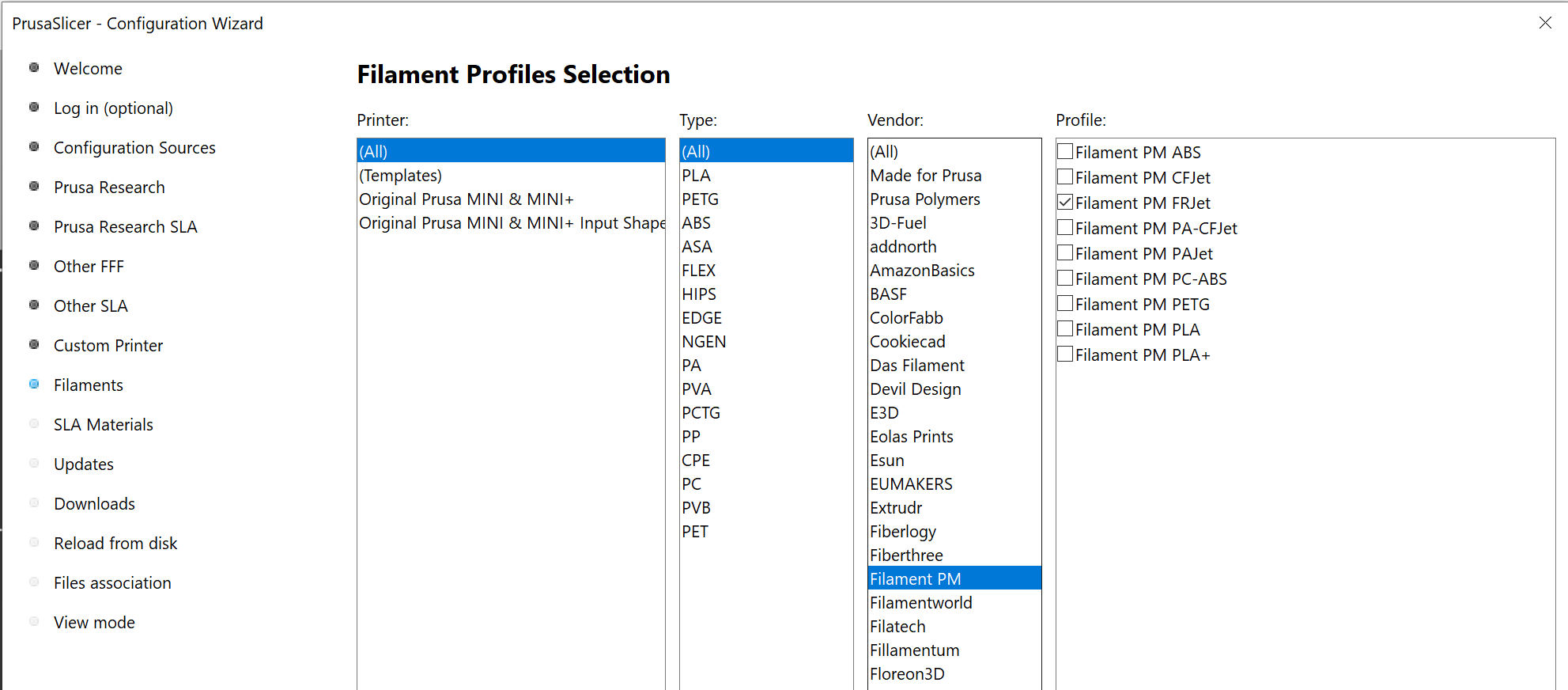Pick Floreon3D in the Vendor list
This screenshot has width=1568, height=690.
pyautogui.click(x=954, y=673)
